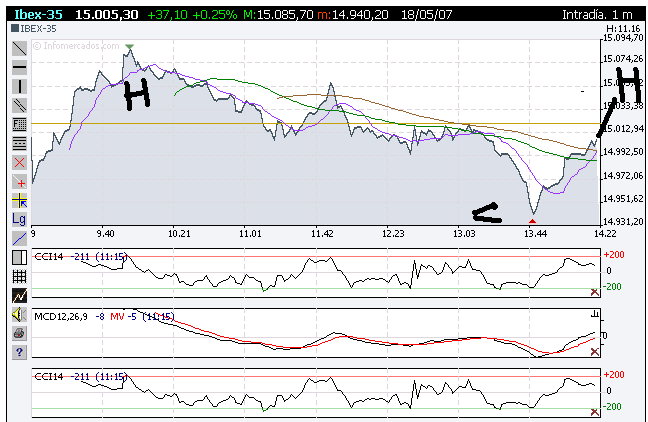Open the Fibonacci retracement tool (F icon)
The width and height of the screenshot is (648, 422).
(x=19, y=124)
